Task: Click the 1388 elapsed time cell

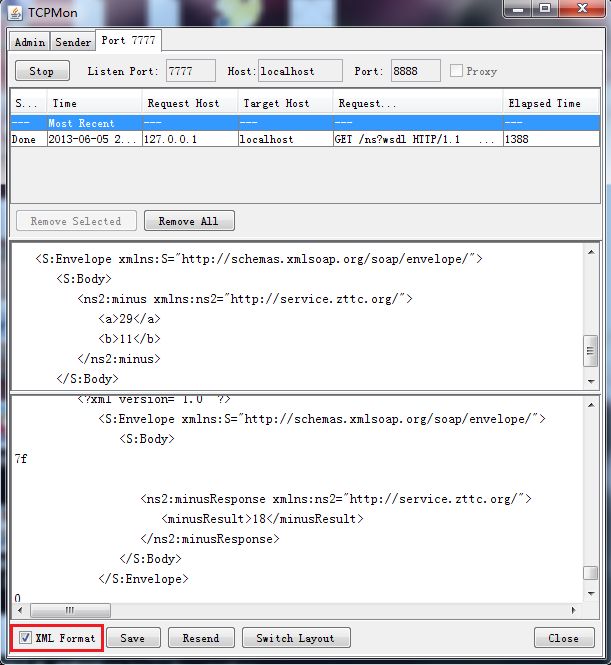Action: coord(551,139)
